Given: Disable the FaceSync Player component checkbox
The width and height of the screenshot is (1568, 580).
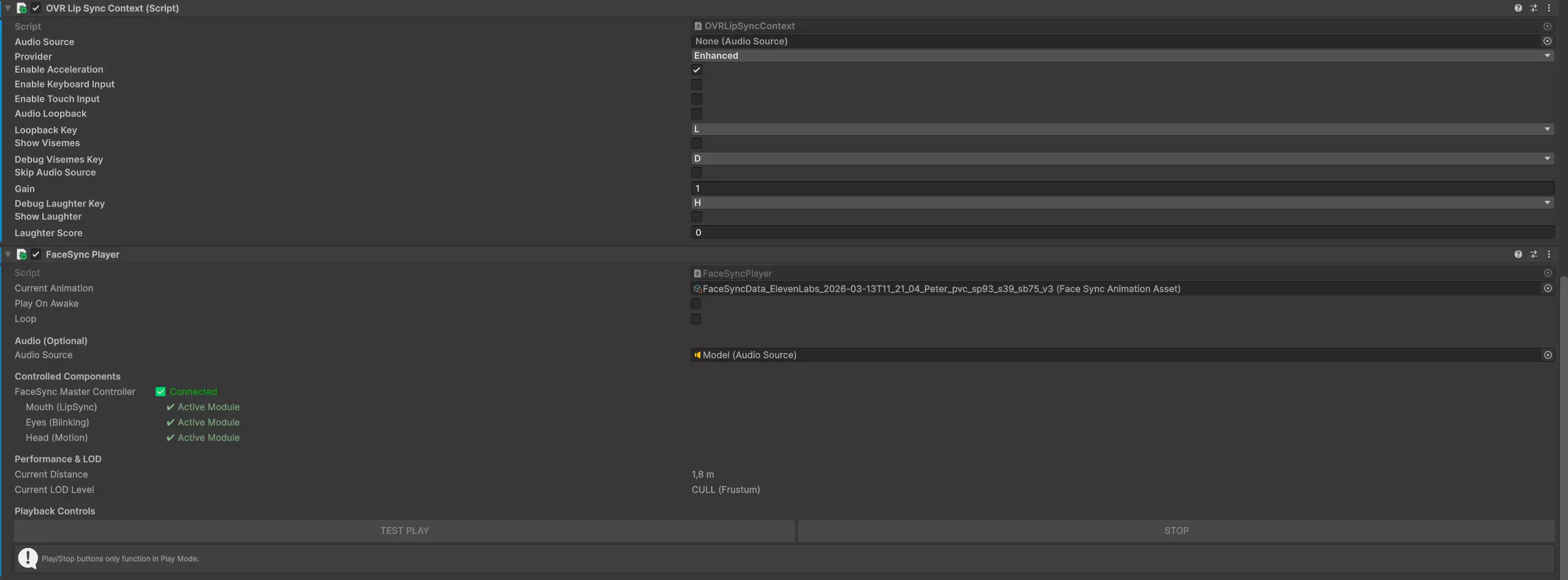Looking at the screenshot, I should pos(36,254).
